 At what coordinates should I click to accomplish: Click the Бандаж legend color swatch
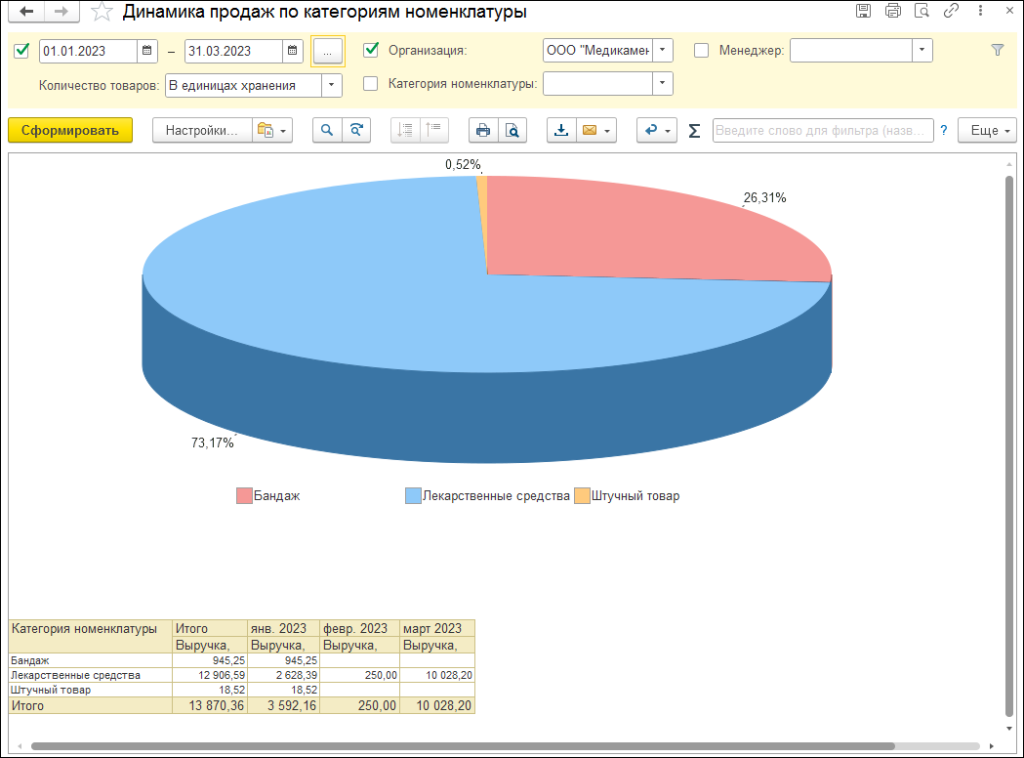[x=244, y=496]
